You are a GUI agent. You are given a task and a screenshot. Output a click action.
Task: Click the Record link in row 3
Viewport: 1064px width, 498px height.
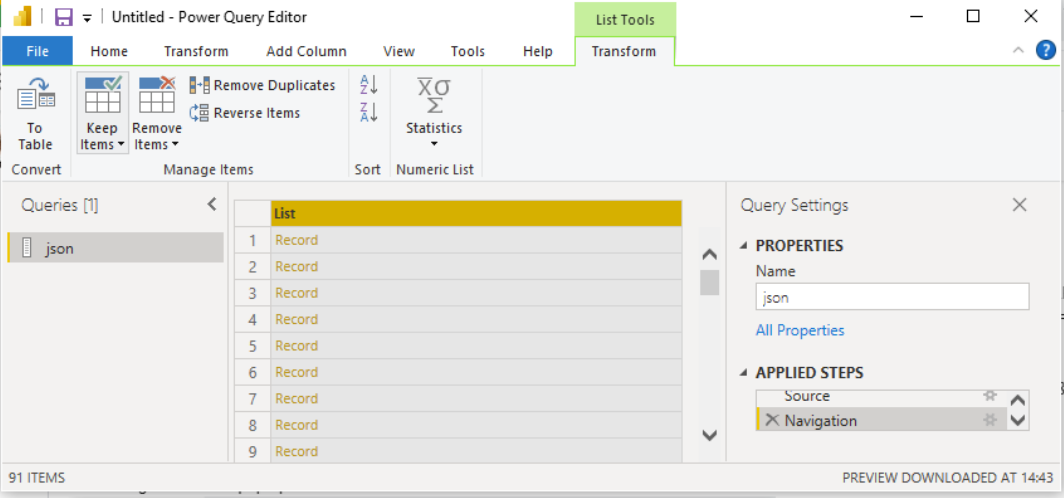coord(297,293)
